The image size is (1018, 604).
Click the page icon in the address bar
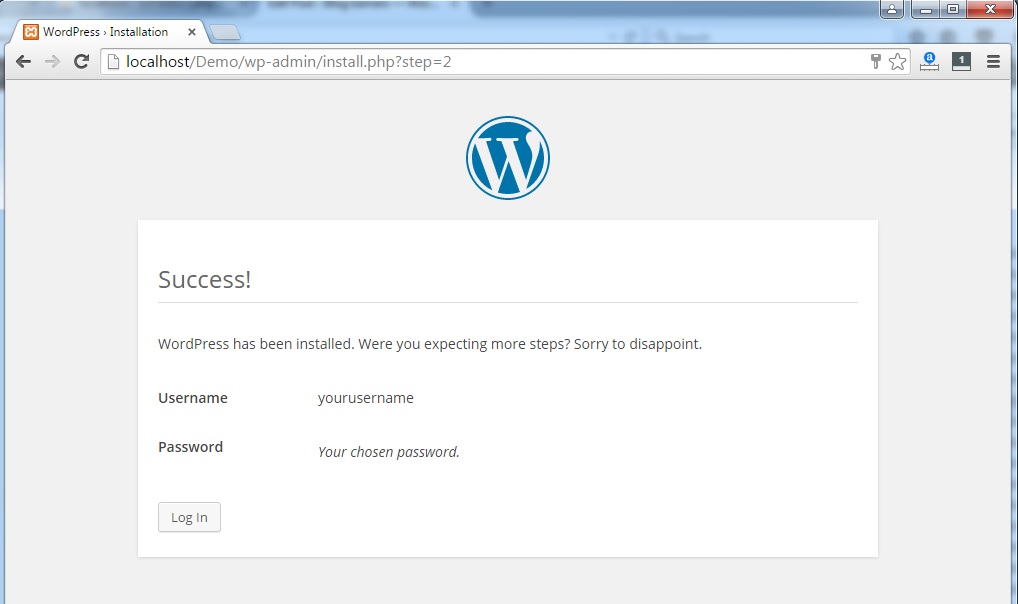click(113, 62)
